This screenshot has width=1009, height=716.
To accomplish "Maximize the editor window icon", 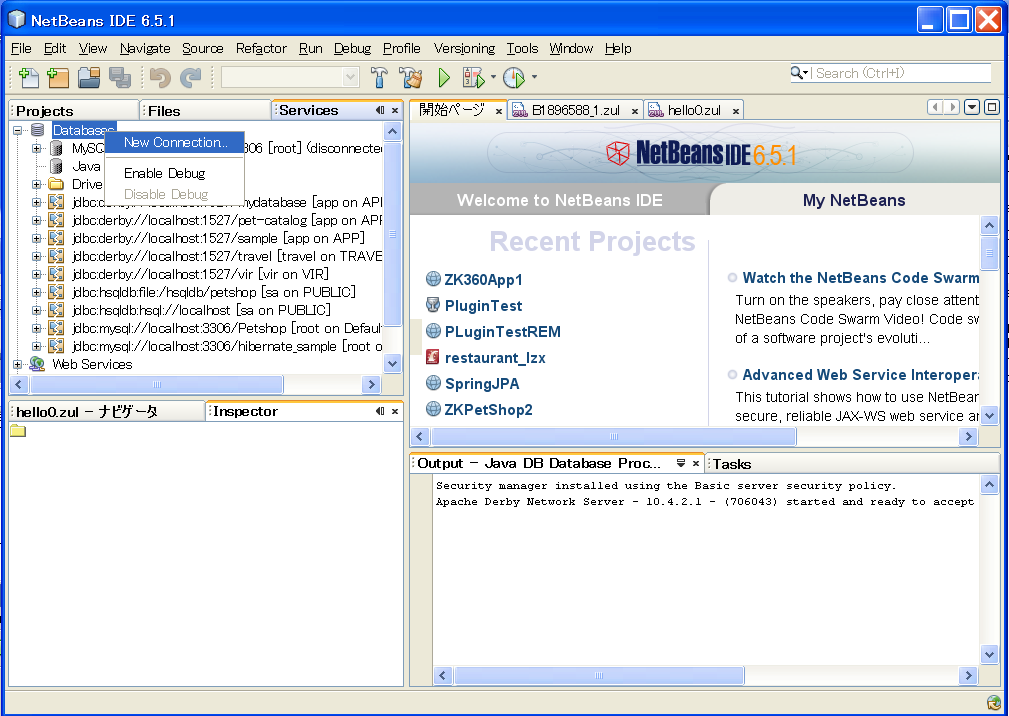I will [992, 107].
